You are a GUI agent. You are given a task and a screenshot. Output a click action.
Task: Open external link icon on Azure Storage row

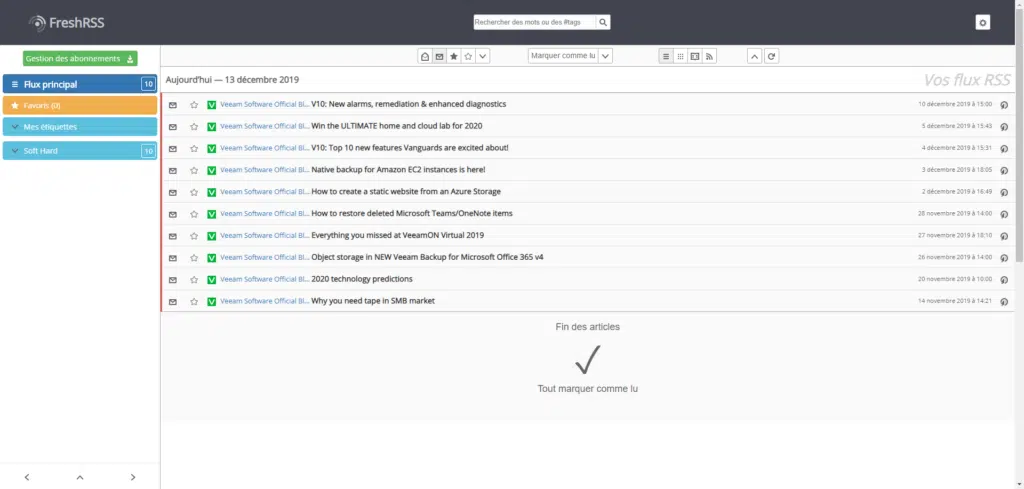click(x=1004, y=192)
